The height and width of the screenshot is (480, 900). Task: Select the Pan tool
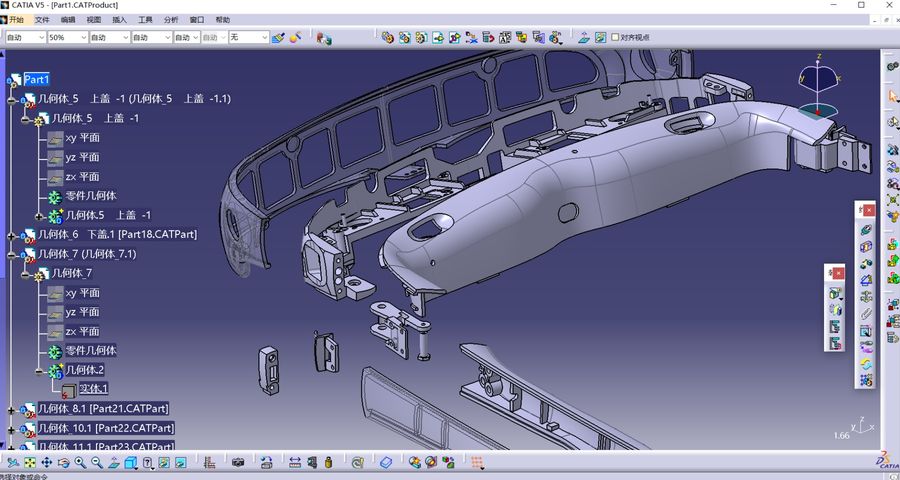click(47, 462)
